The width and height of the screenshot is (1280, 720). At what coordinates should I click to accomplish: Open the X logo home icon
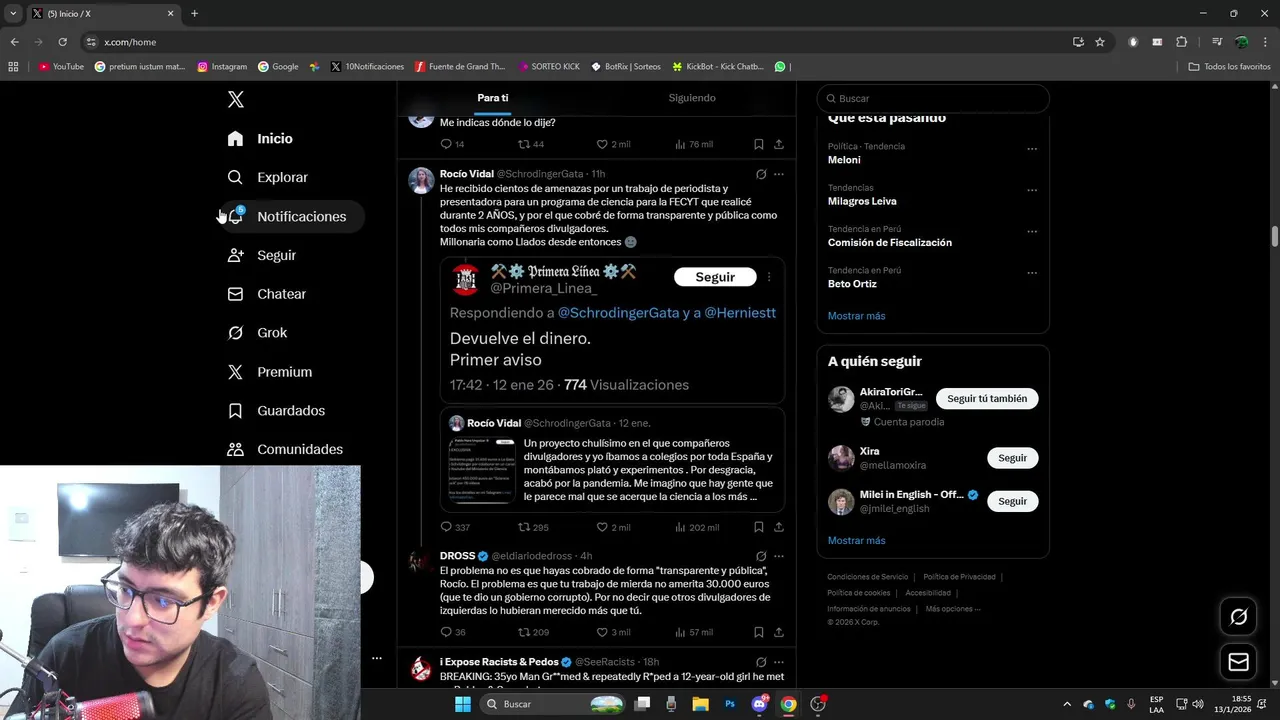point(235,99)
